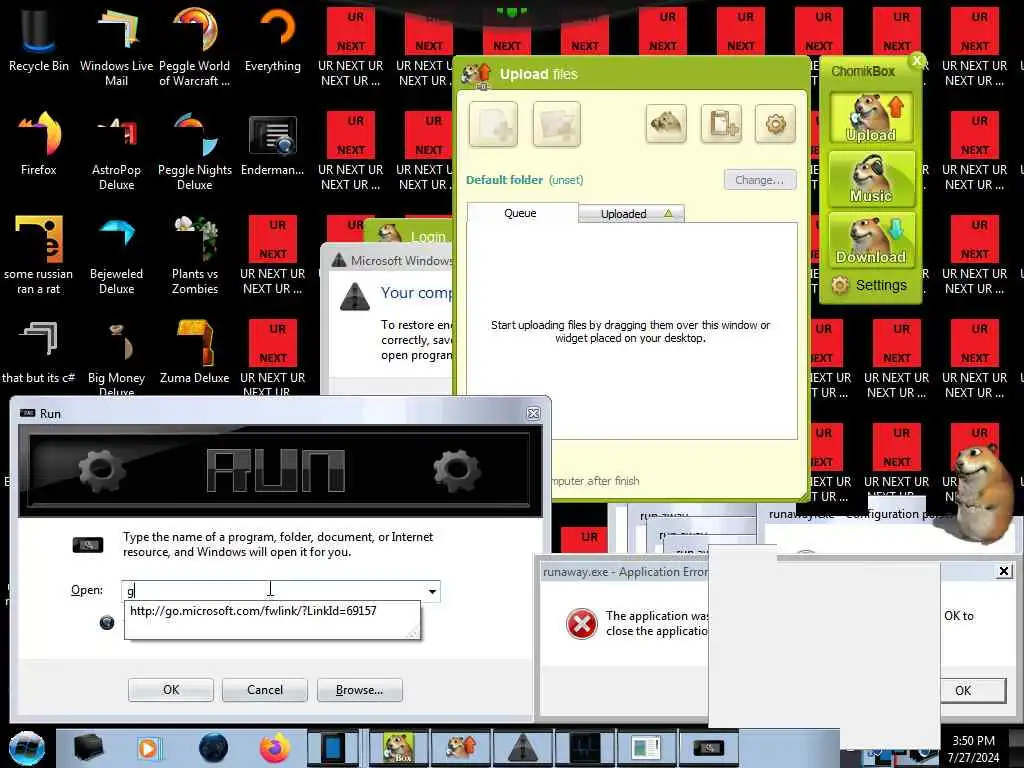
Task: Click Cancel in the Run dialog
Action: (x=264, y=690)
